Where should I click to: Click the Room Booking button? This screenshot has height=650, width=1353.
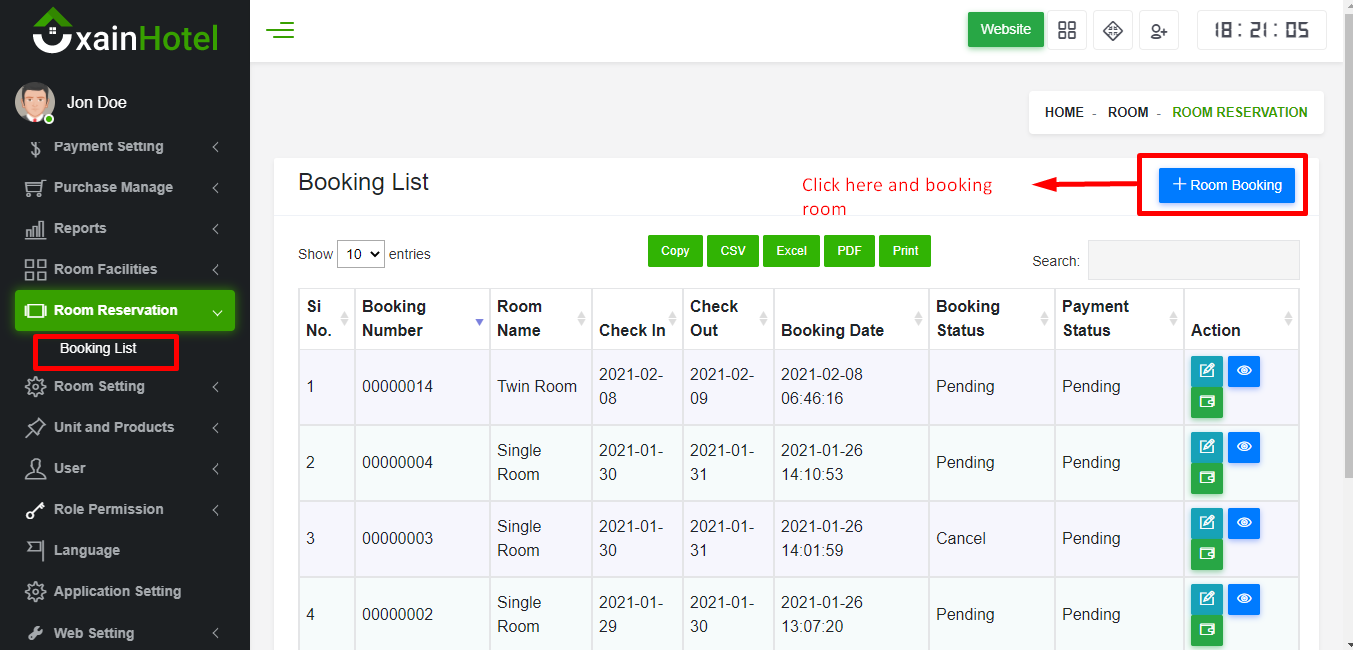[1227, 185]
